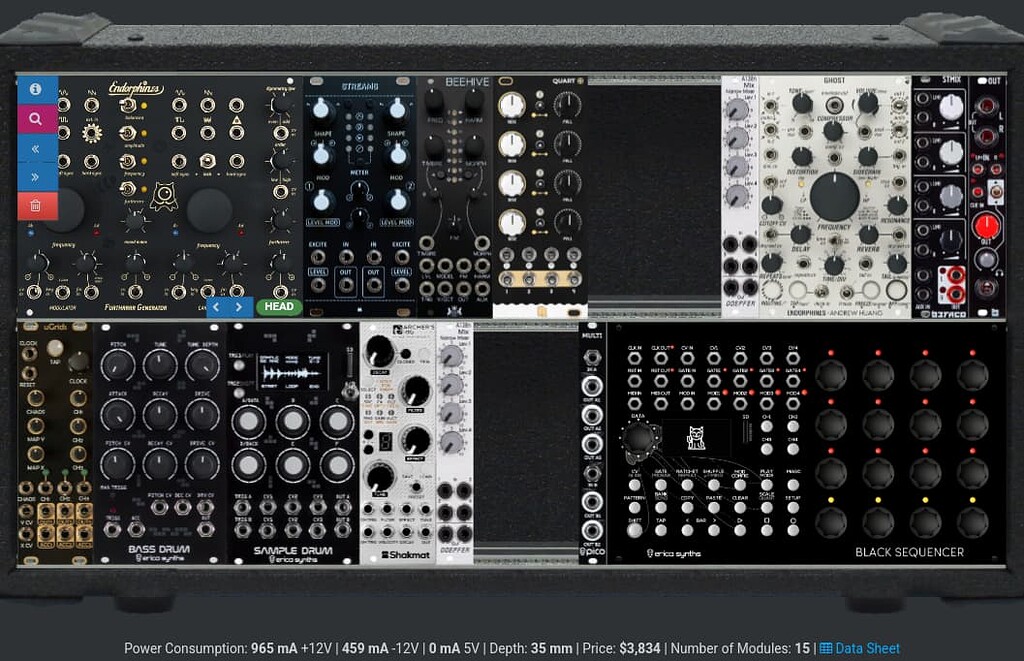Image resolution: width=1024 pixels, height=661 pixels.
Task: Delete the module using the red trash icon
Action: tap(36, 206)
